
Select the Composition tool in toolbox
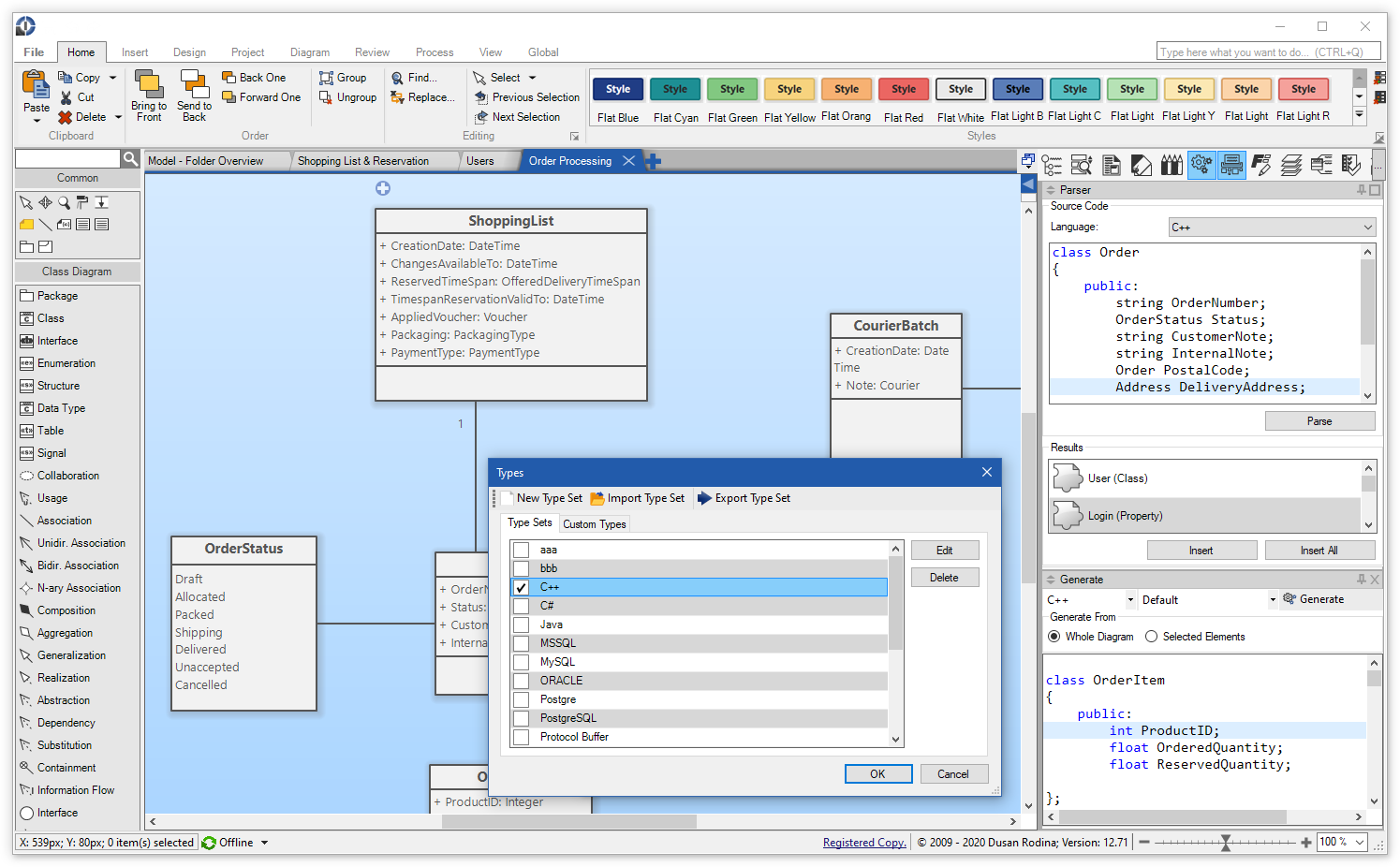[x=66, y=610]
